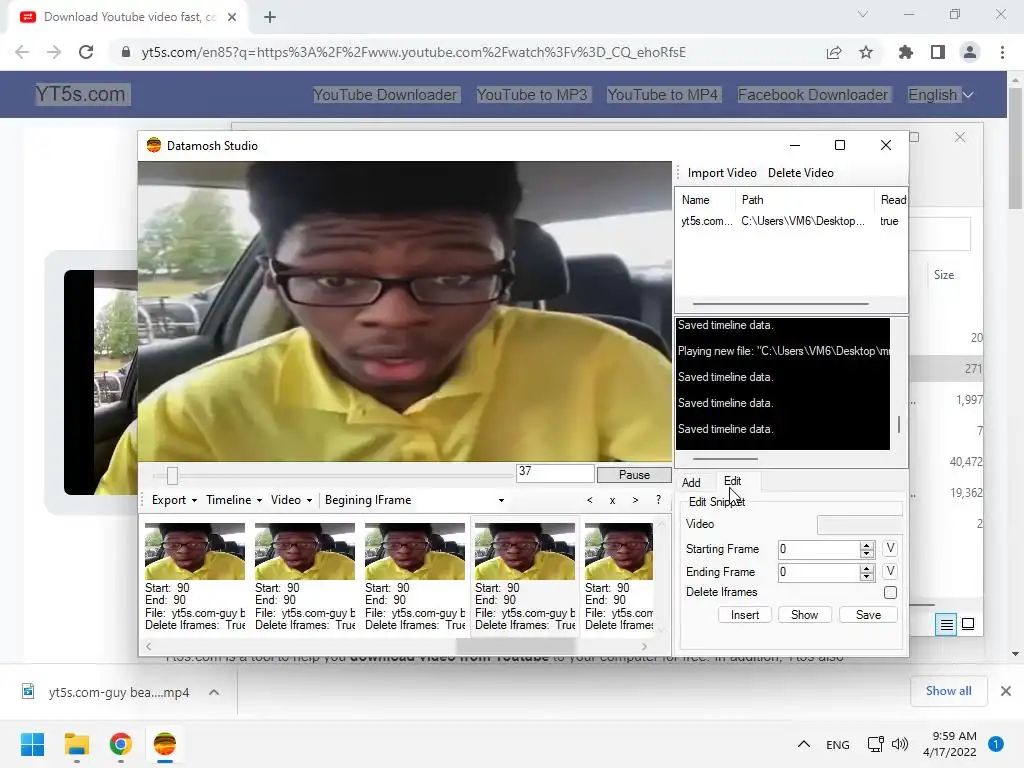Open YouTube to MP3 nav link
Image resolution: width=1024 pixels, height=768 pixels.
pyautogui.click(x=532, y=95)
